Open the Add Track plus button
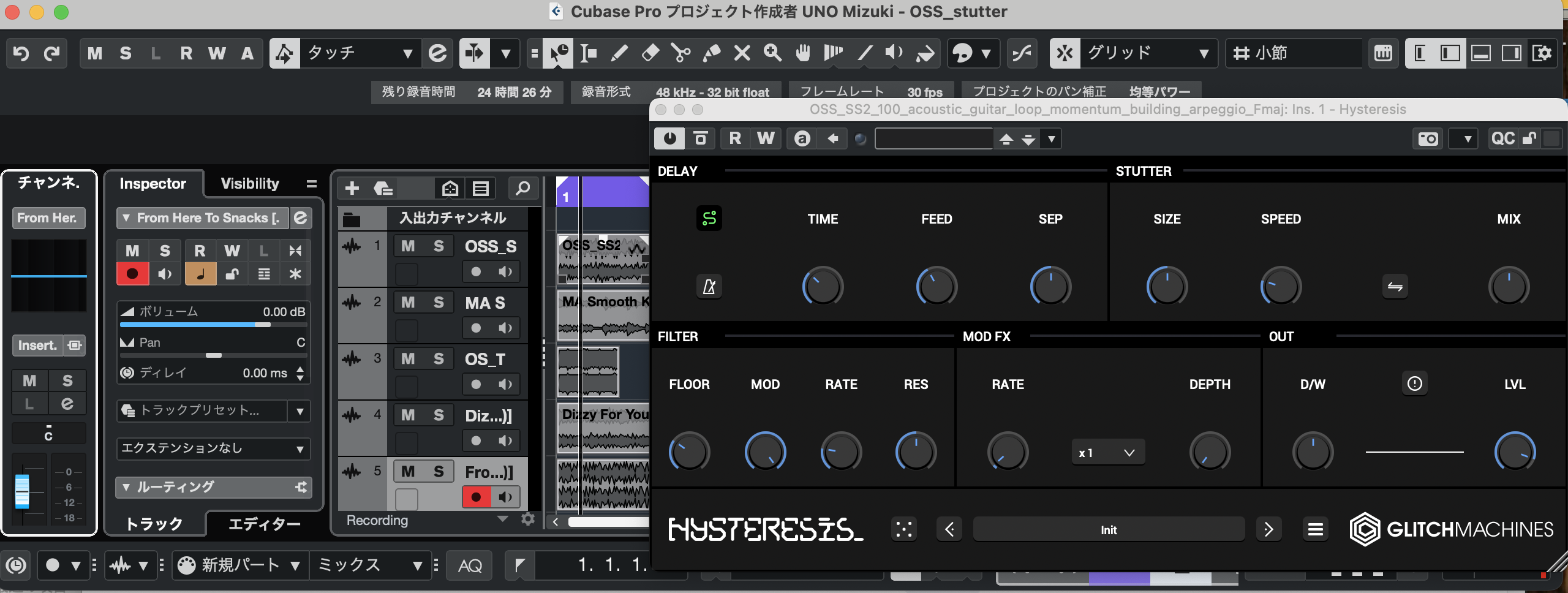1568x593 pixels. [x=352, y=188]
